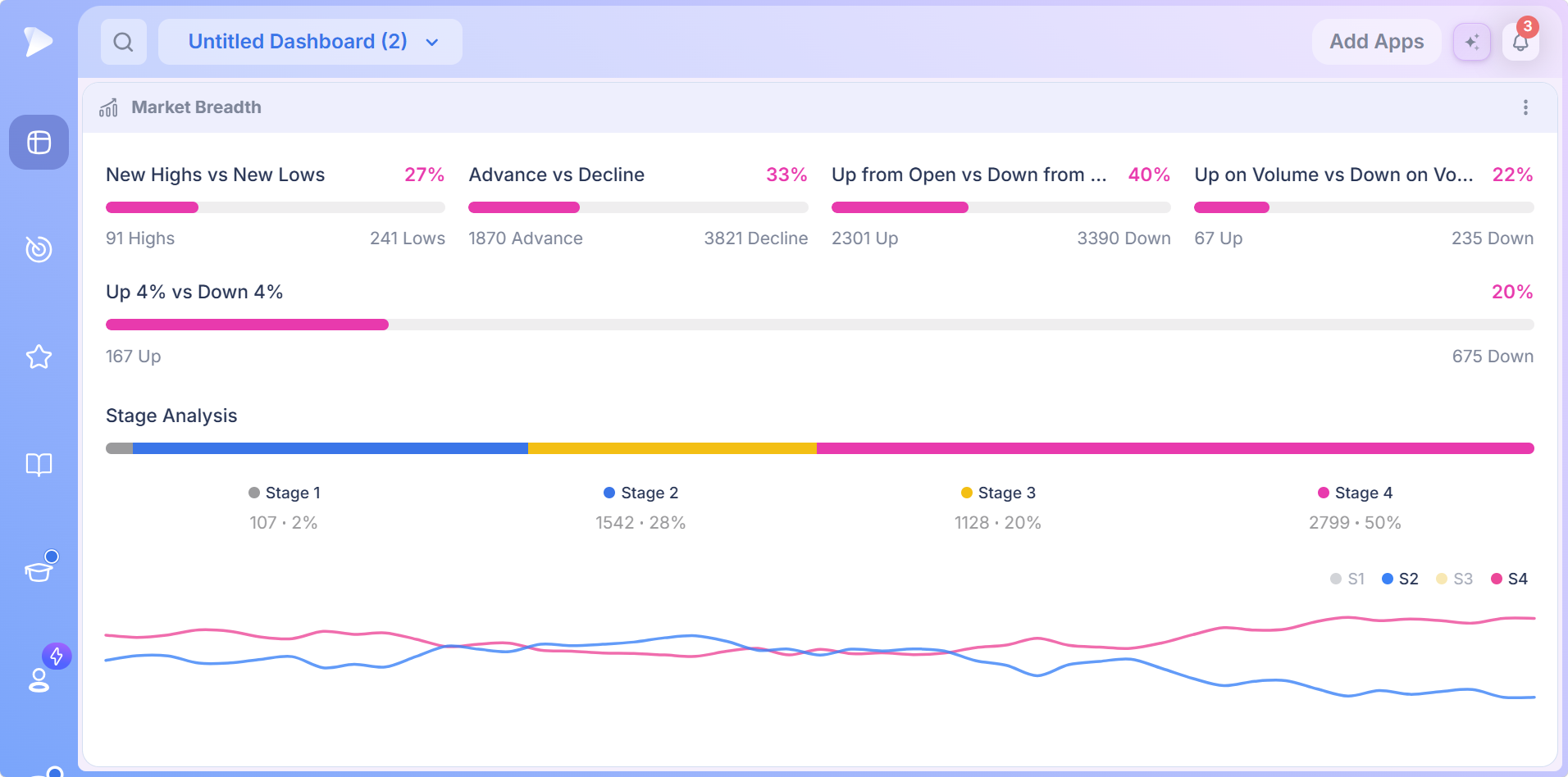Click the 3821 Decline count

coord(756,239)
